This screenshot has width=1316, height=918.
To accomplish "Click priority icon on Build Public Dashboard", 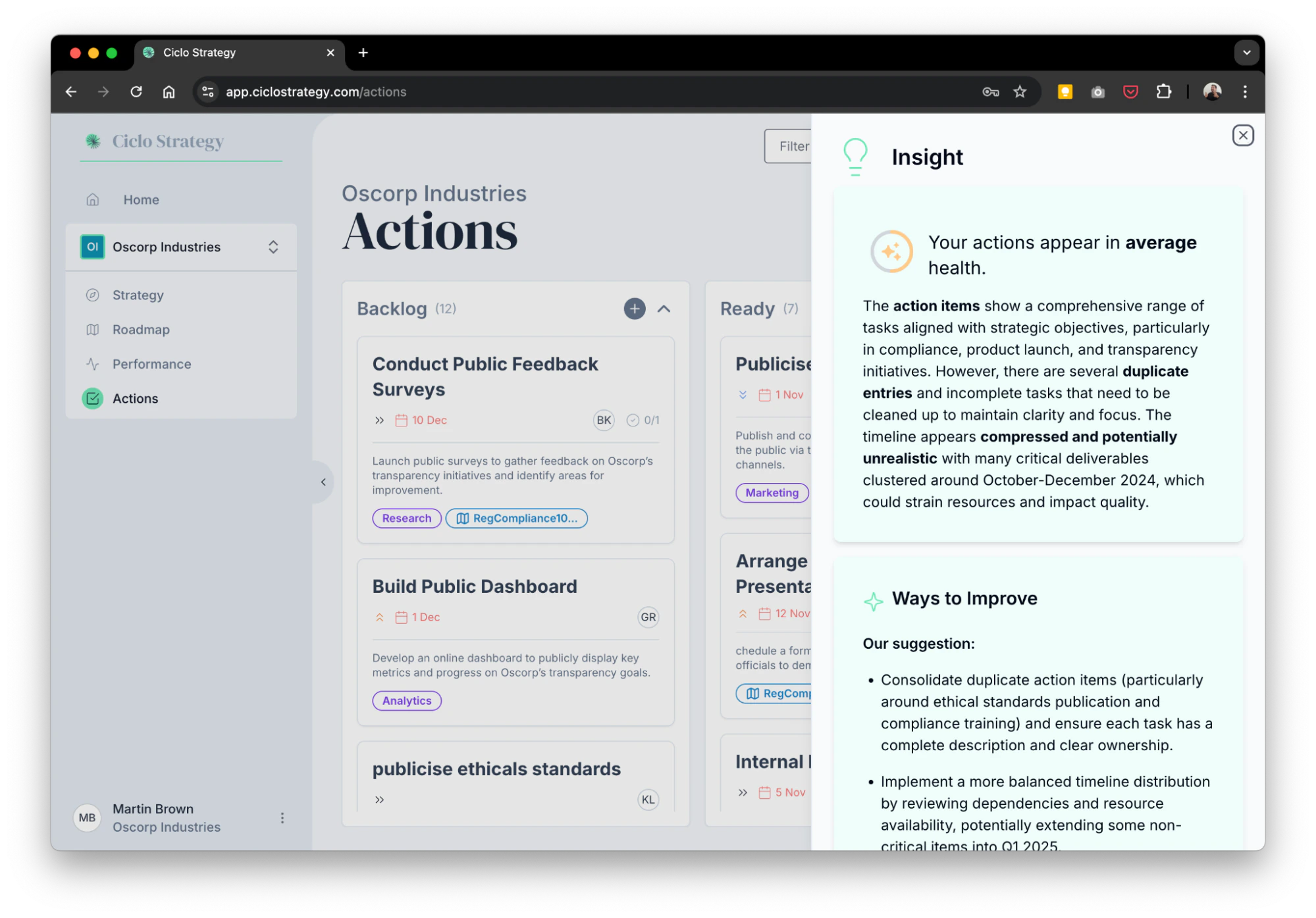I will pyautogui.click(x=379, y=617).
